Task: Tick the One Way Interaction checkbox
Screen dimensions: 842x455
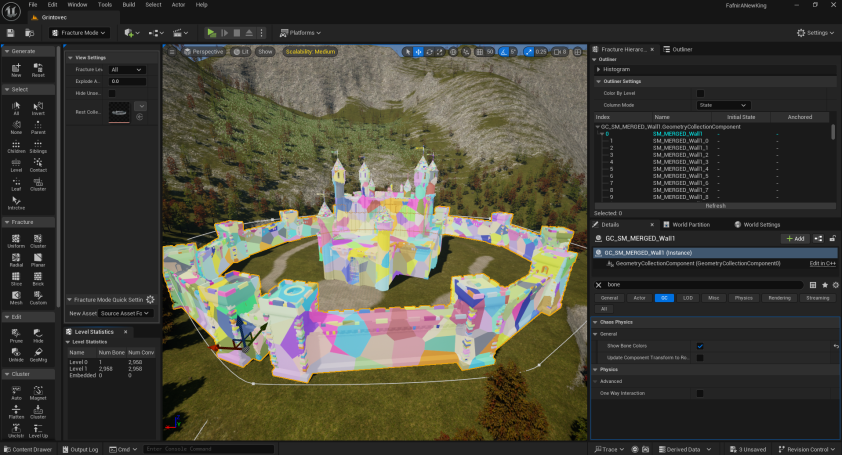Action: tap(700, 393)
